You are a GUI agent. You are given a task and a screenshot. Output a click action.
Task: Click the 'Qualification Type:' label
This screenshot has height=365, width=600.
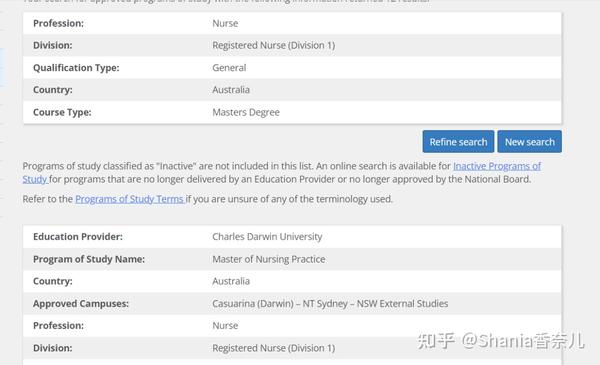tap(76, 68)
